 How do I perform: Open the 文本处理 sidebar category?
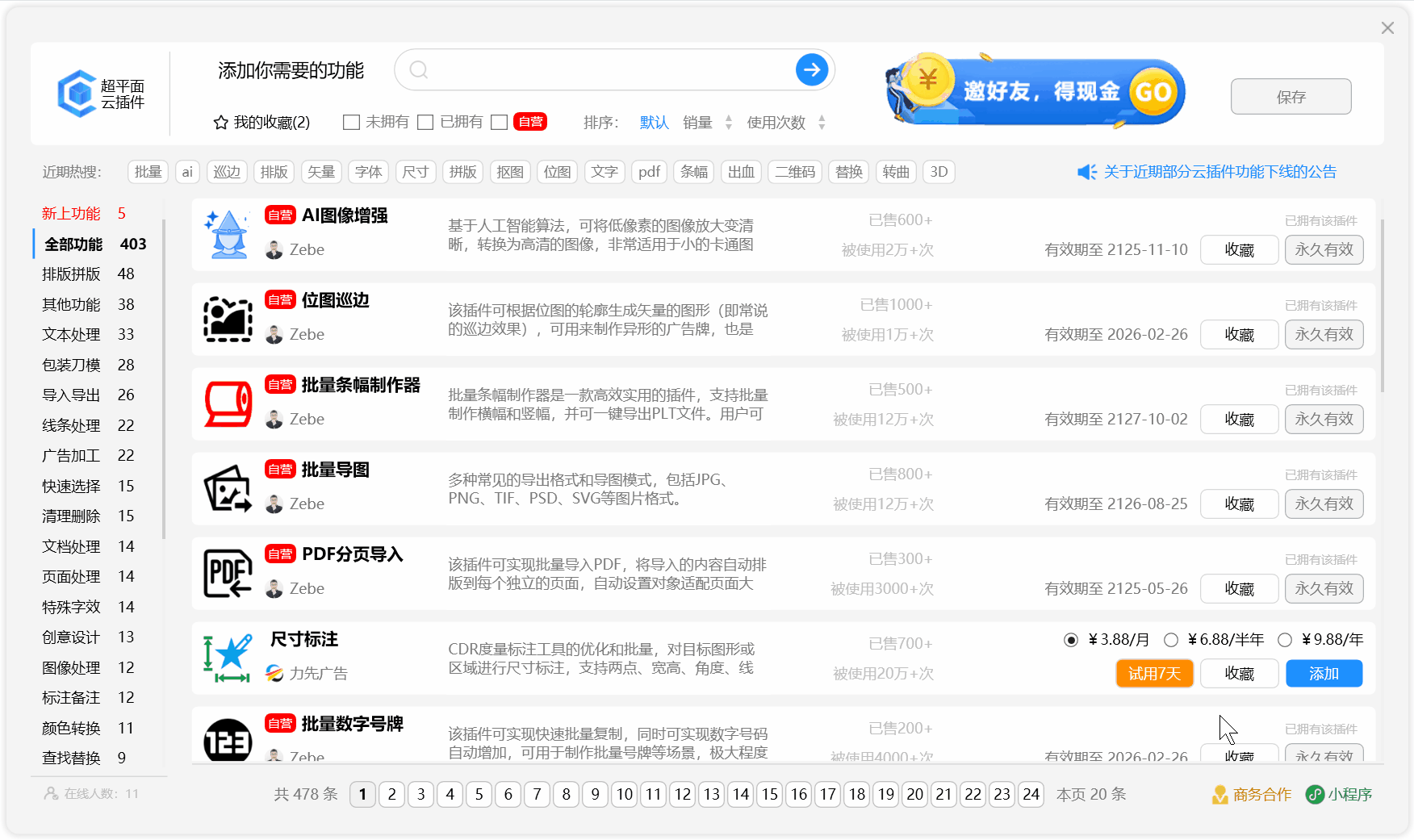point(69,334)
